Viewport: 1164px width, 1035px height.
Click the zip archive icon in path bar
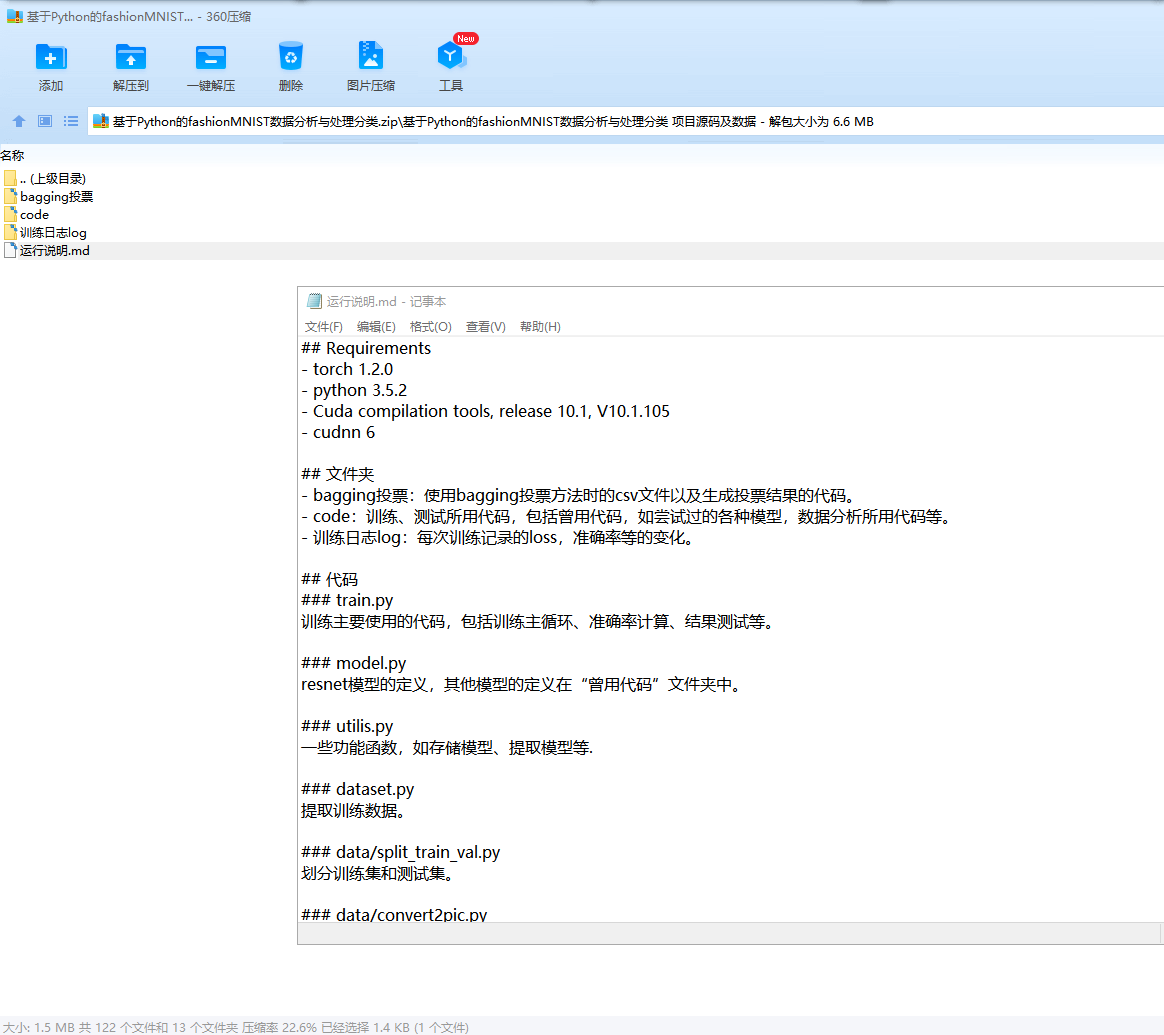pyautogui.click(x=101, y=121)
